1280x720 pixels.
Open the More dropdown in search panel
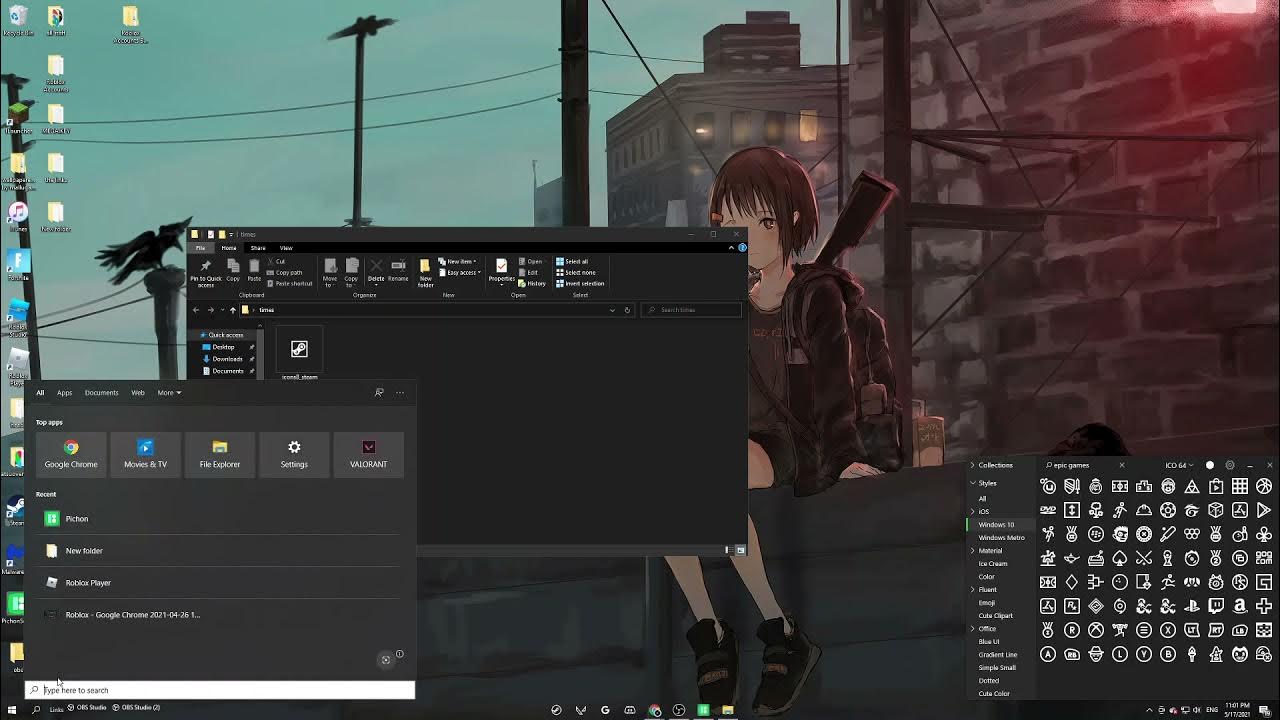(x=169, y=392)
